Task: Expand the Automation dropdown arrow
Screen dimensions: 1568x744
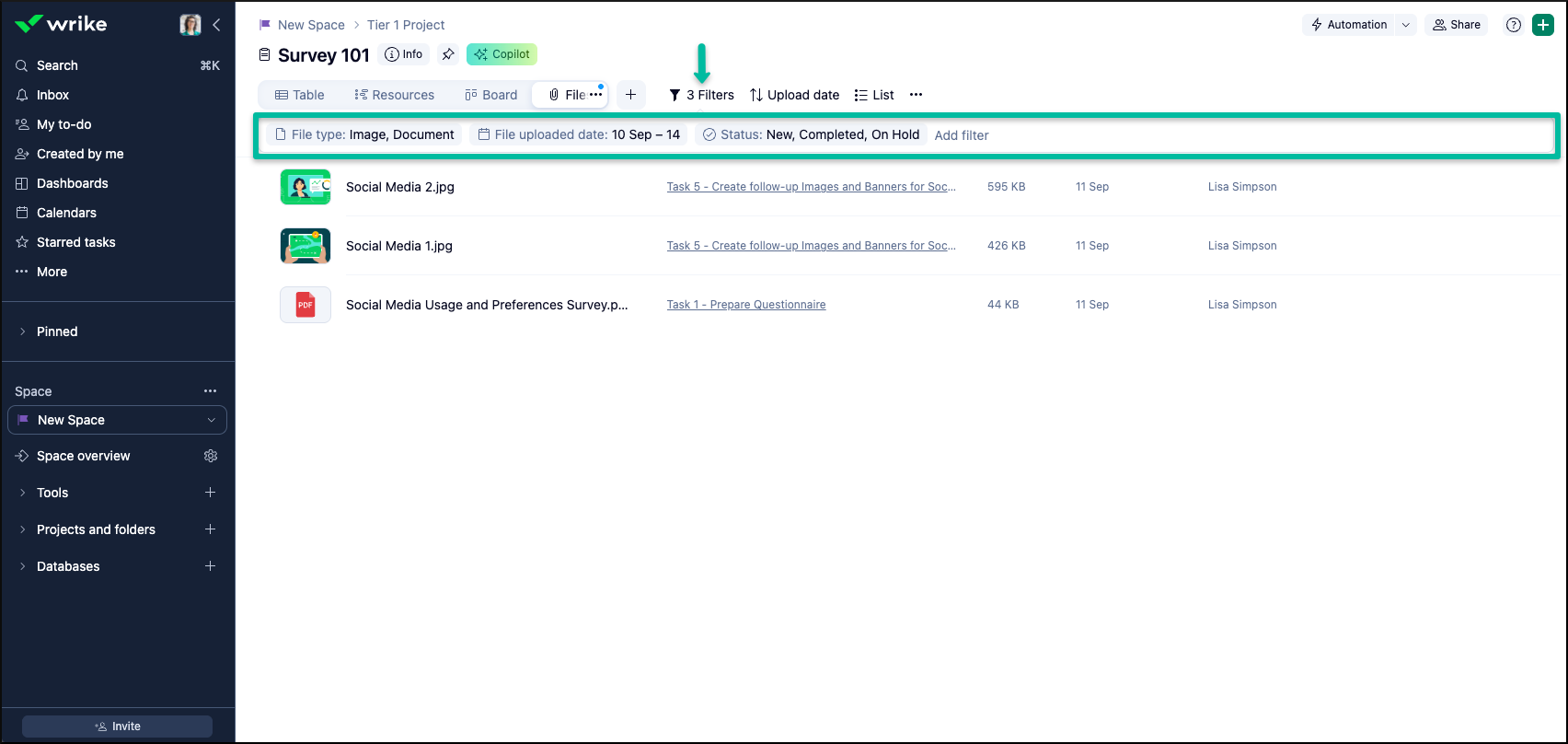Action: (x=1406, y=25)
